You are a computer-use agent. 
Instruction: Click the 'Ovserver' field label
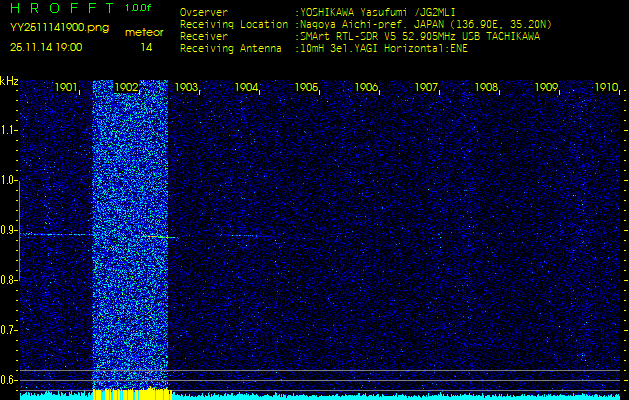pyautogui.click(x=204, y=12)
